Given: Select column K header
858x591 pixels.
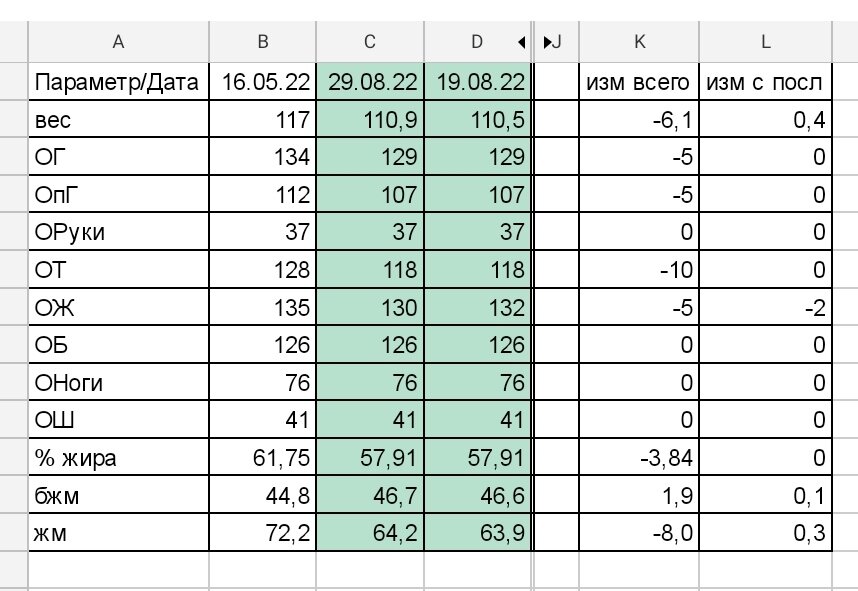Looking at the screenshot, I should pos(639,42).
